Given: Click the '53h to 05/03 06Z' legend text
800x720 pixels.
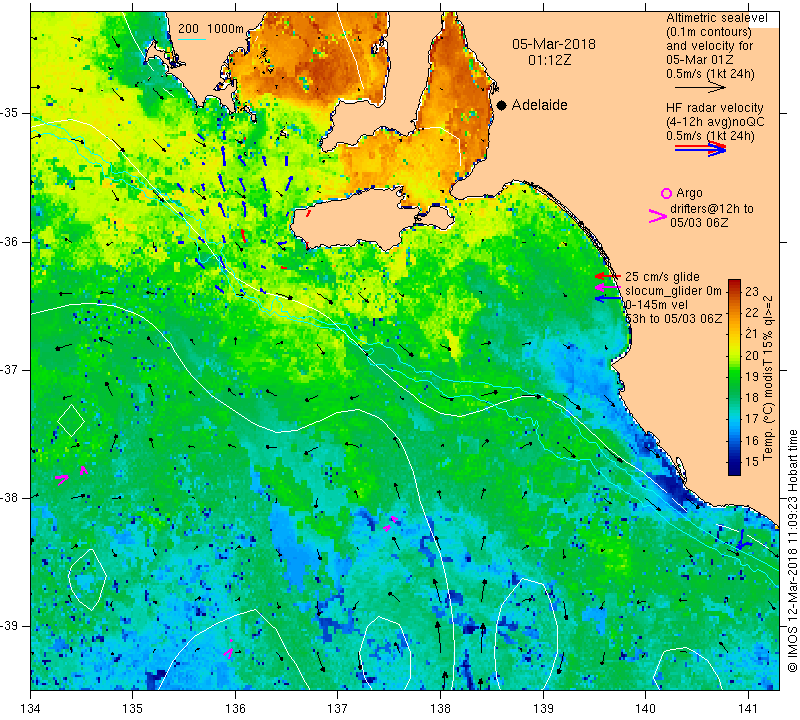Looking at the screenshot, I should (673, 318).
